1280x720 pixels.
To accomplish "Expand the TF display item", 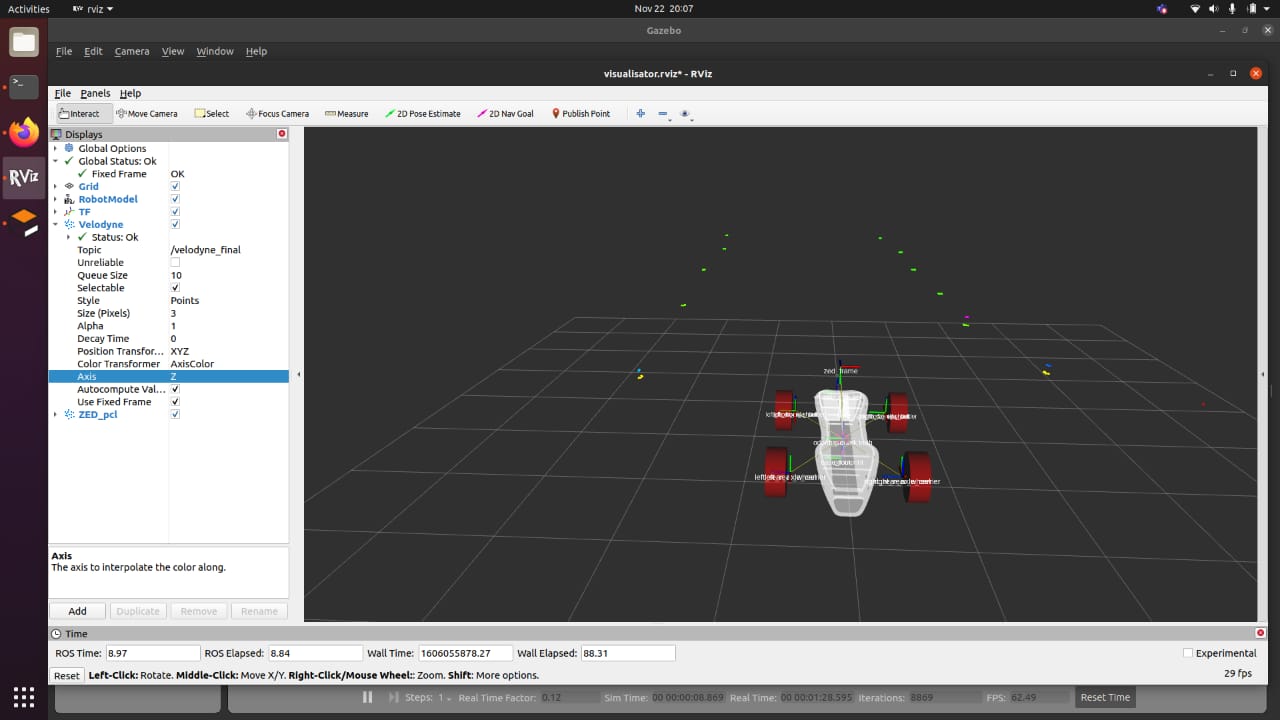I will click(x=56, y=211).
